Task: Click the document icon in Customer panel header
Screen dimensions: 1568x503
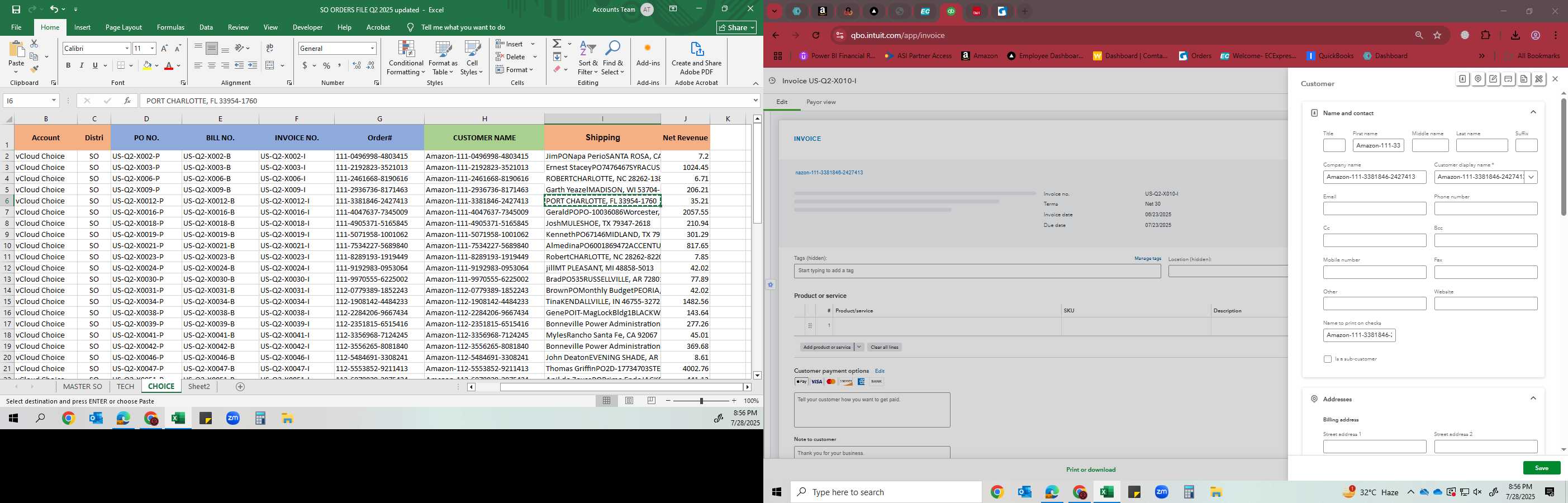Action: (x=1523, y=79)
